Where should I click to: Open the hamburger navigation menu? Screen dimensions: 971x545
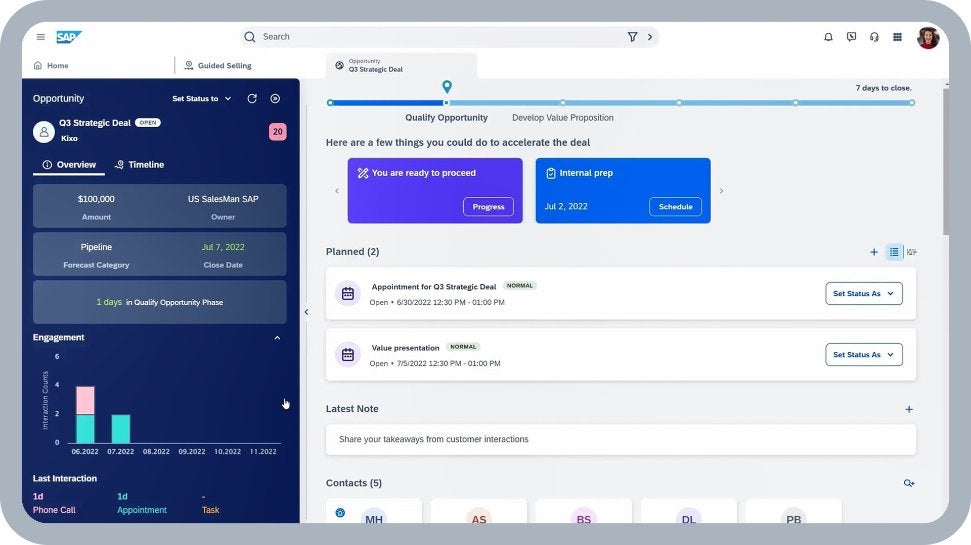pos(41,37)
